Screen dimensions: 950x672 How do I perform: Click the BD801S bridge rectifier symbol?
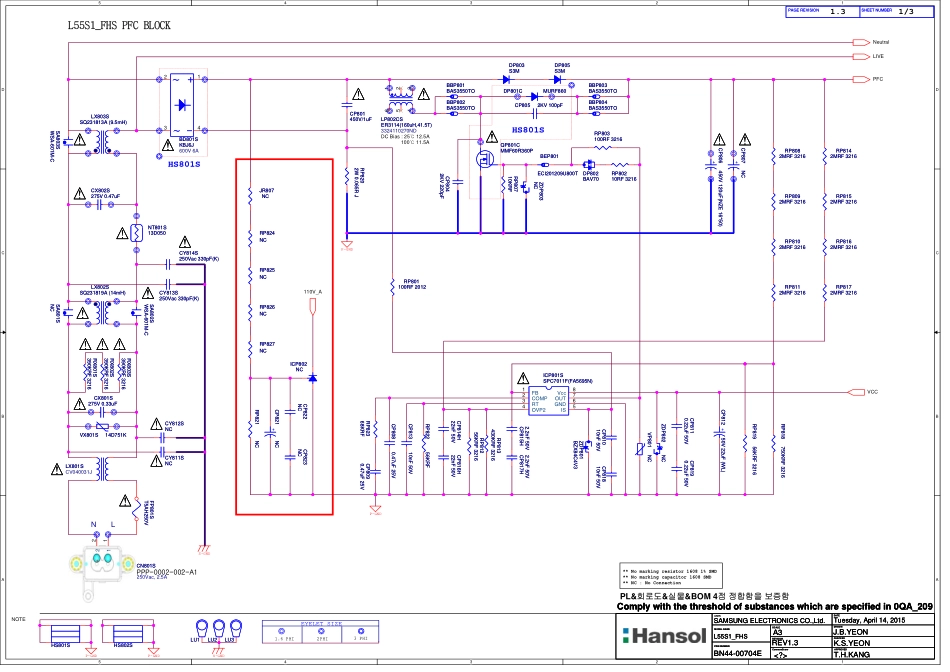point(182,104)
